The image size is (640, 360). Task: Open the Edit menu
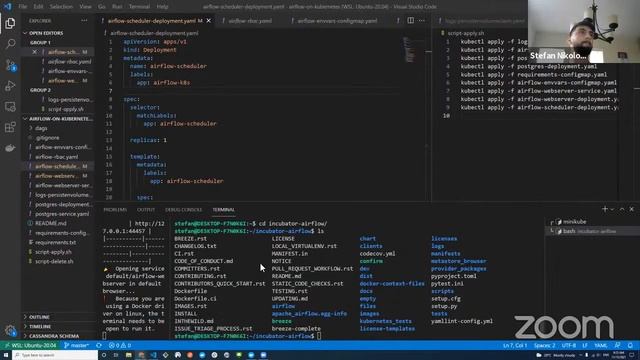pyautogui.click(x=38, y=7)
